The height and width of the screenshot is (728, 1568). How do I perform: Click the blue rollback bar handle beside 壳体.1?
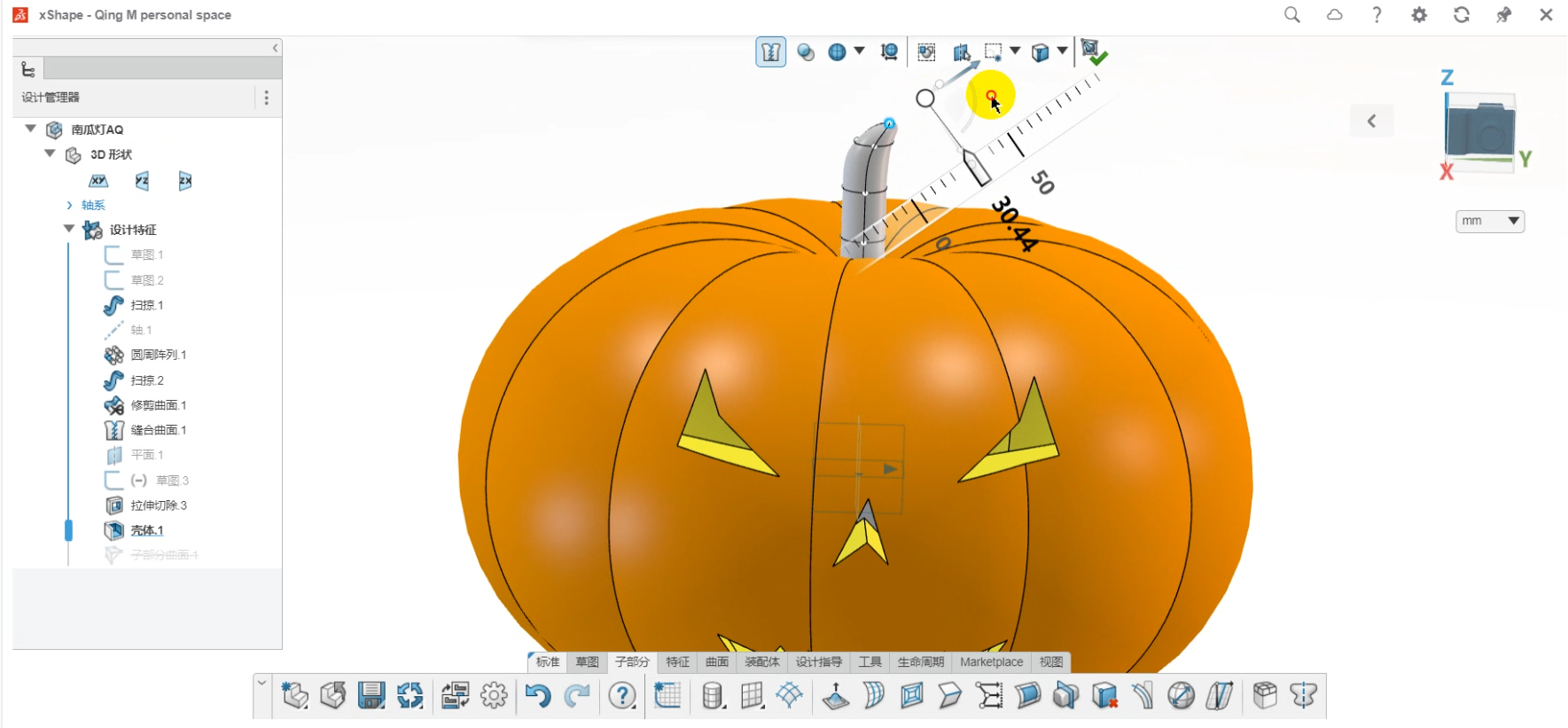(x=68, y=530)
